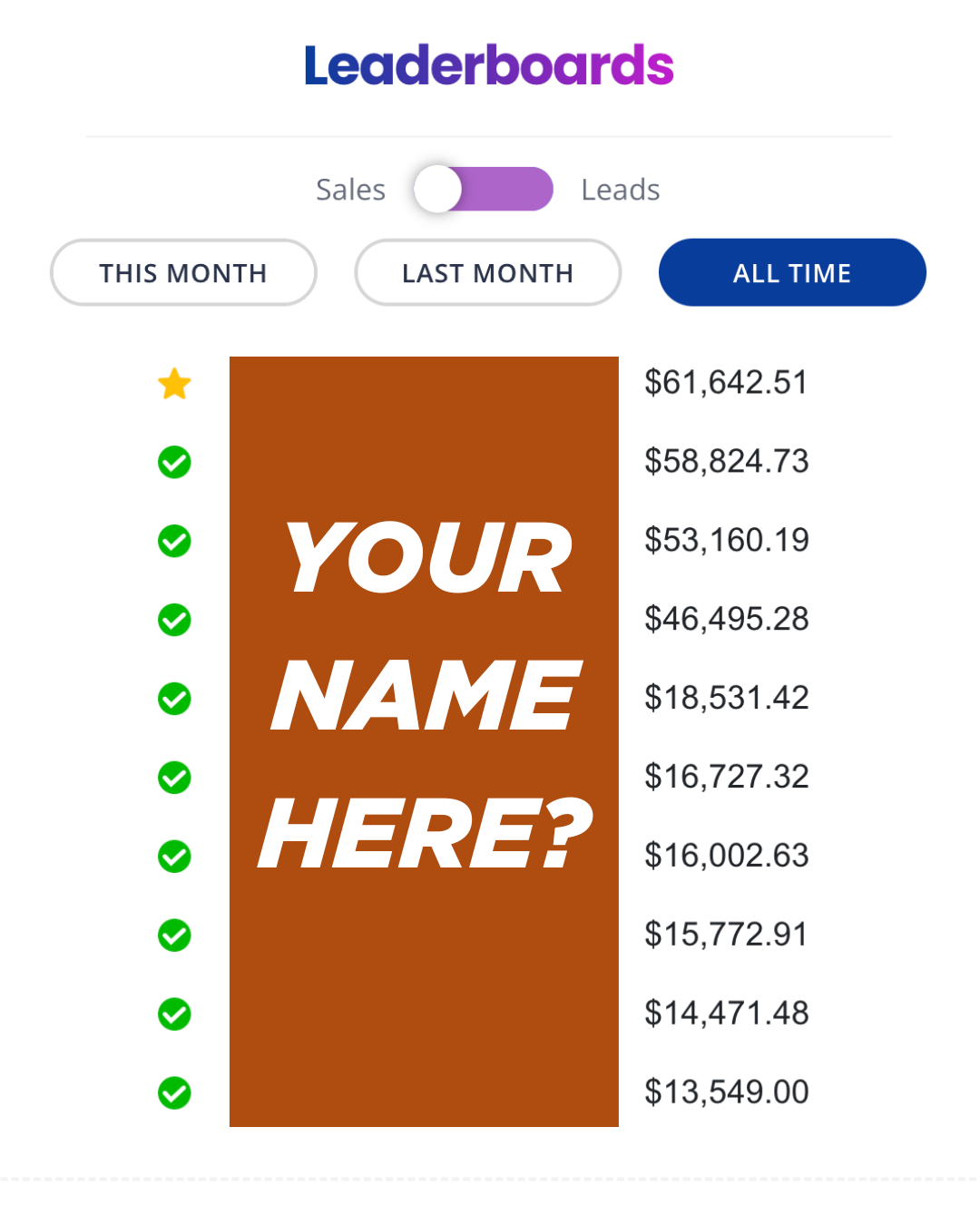Click the top amount $61,642.51
The width and height of the screenshot is (980, 1225).
click(x=726, y=383)
